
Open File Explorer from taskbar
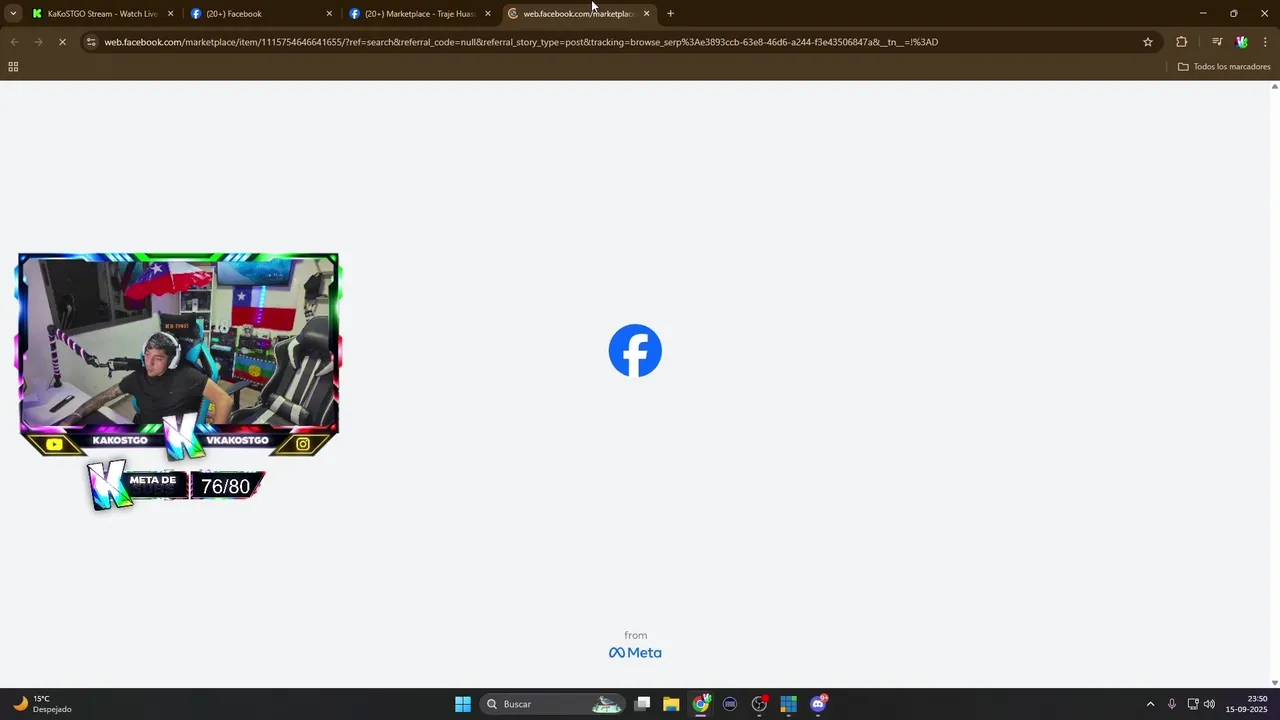pos(671,704)
